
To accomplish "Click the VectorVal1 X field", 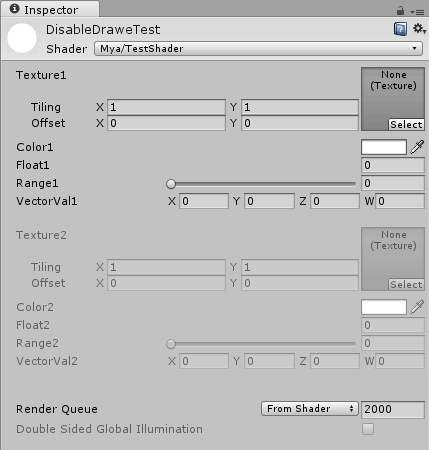I will tap(204, 201).
